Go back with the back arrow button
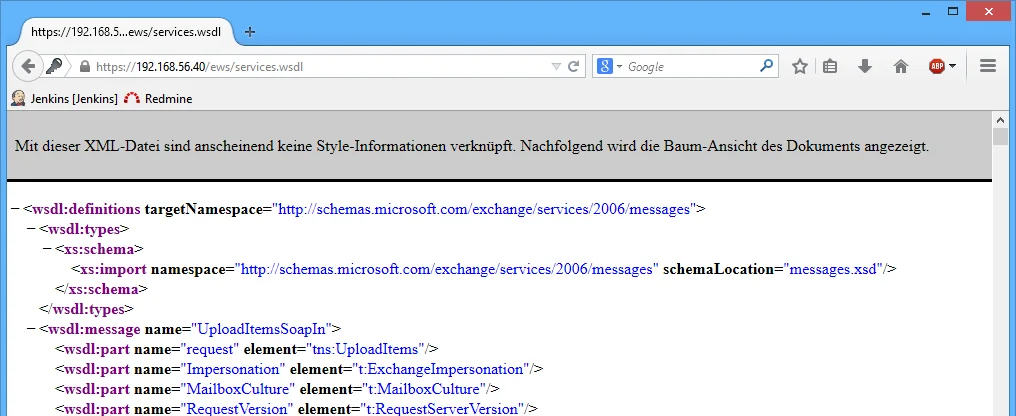Image resolution: width=1016 pixels, height=416 pixels. click(28, 66)
